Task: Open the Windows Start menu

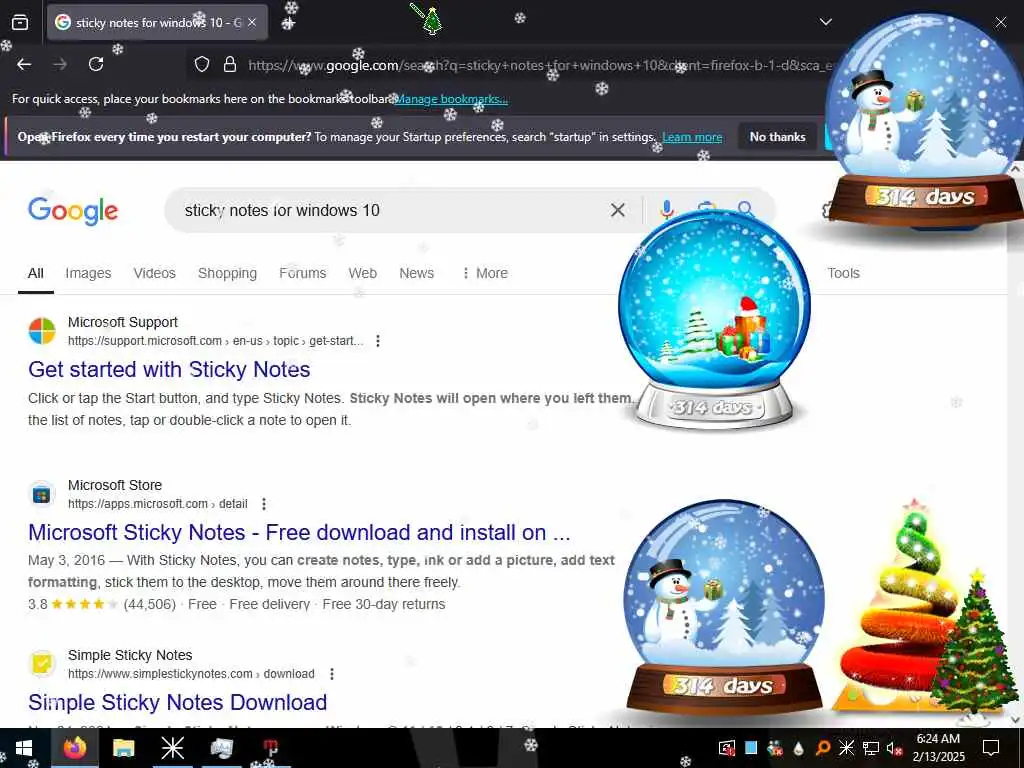Action: [24, 748]
